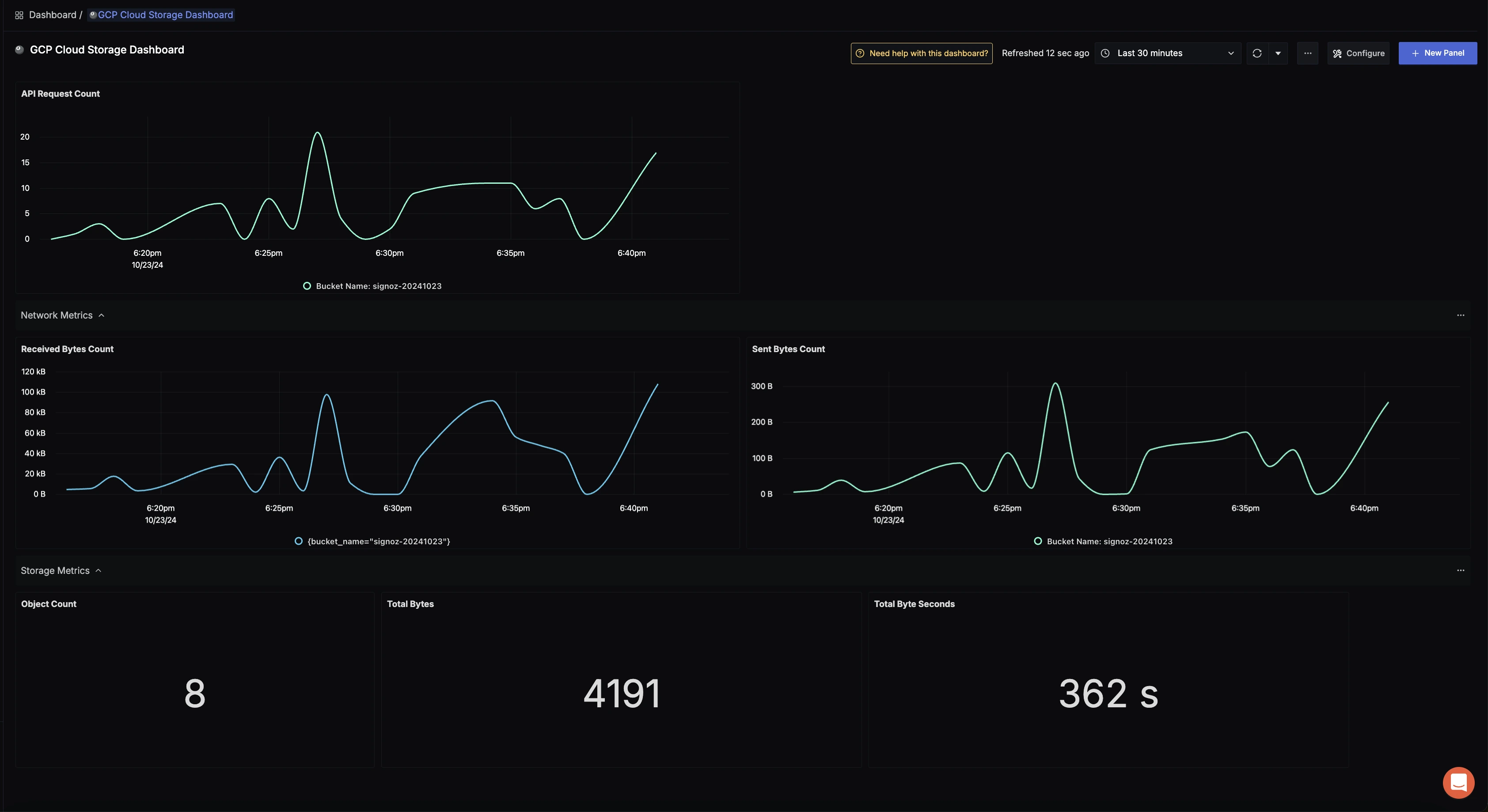This screenshot has width=1488, height=812.
Task: Open GCP Cloud Storage Dashboard breadcrumb
Action: (161, 15)
